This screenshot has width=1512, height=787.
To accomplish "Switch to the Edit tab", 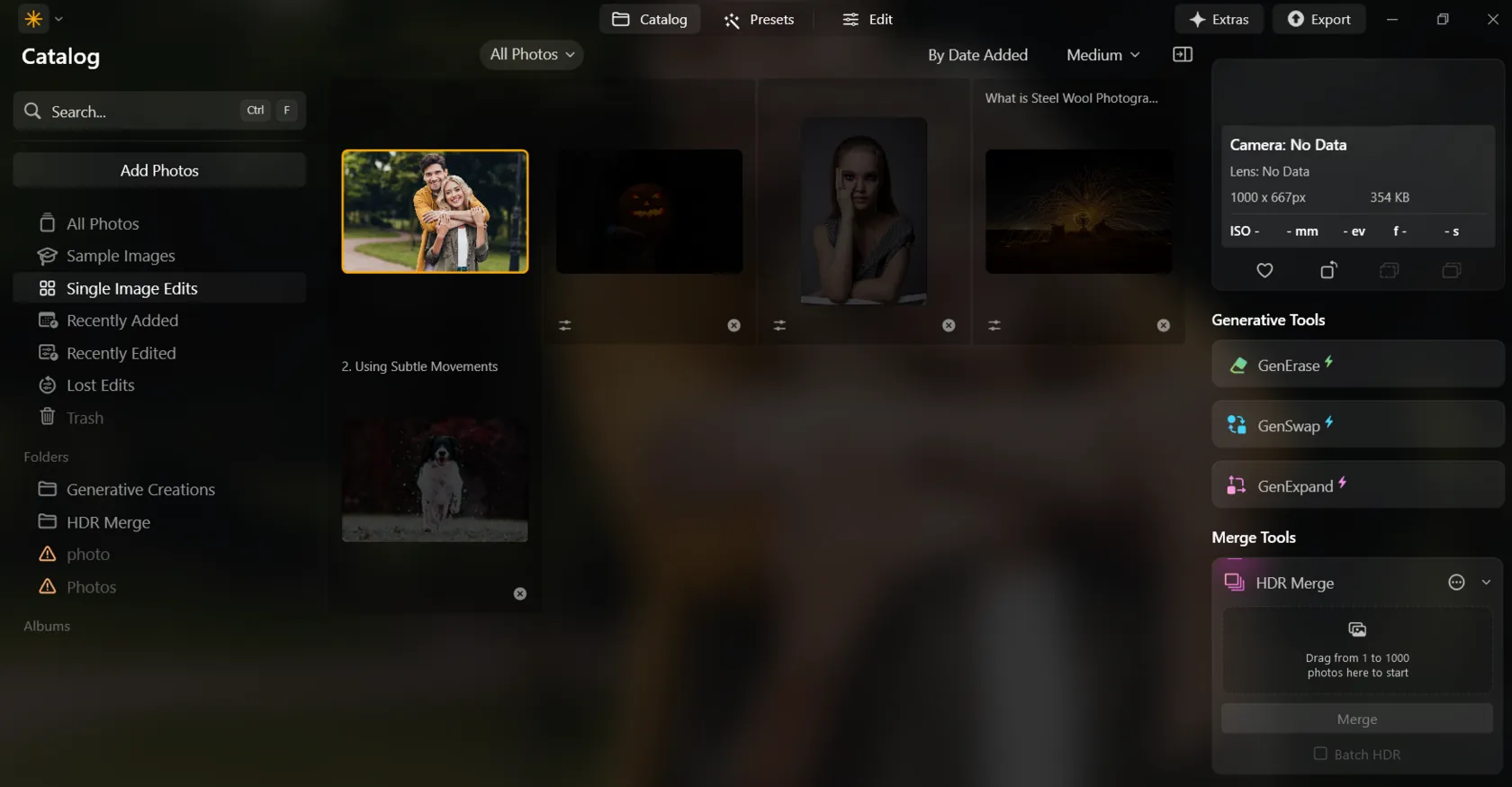I will click(x=868, y=19).
